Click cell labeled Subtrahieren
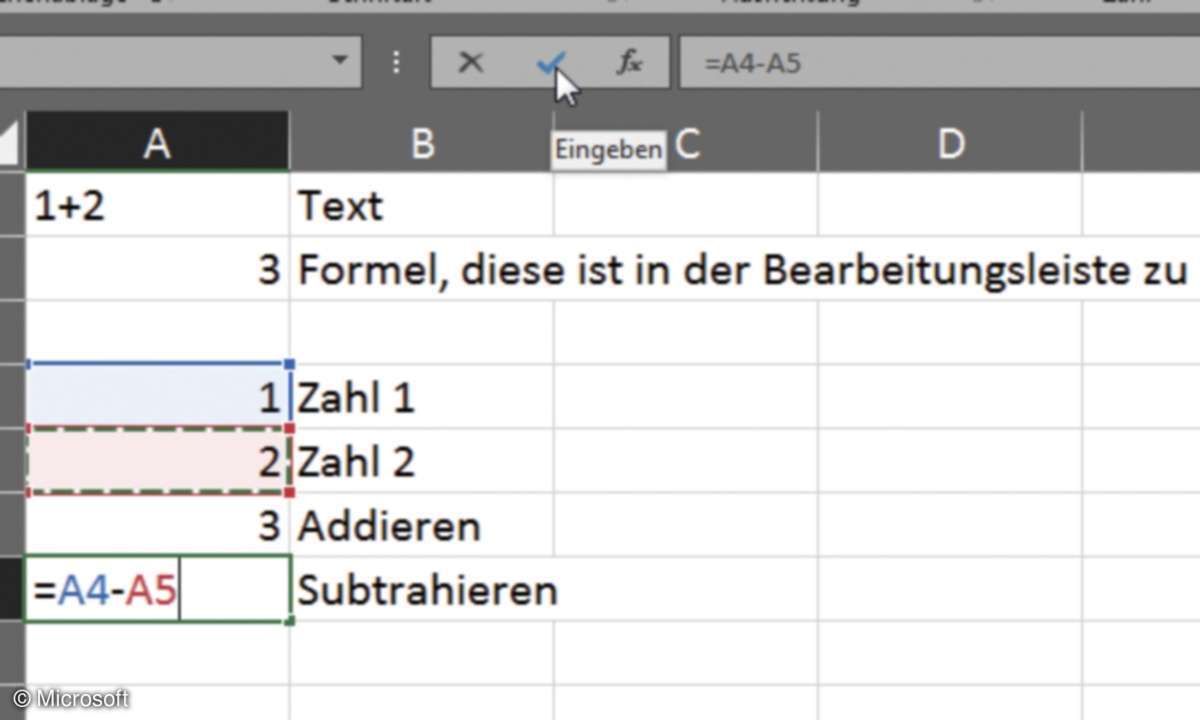Viewport: 1200px width, 720px height. (x=421, y=590)
